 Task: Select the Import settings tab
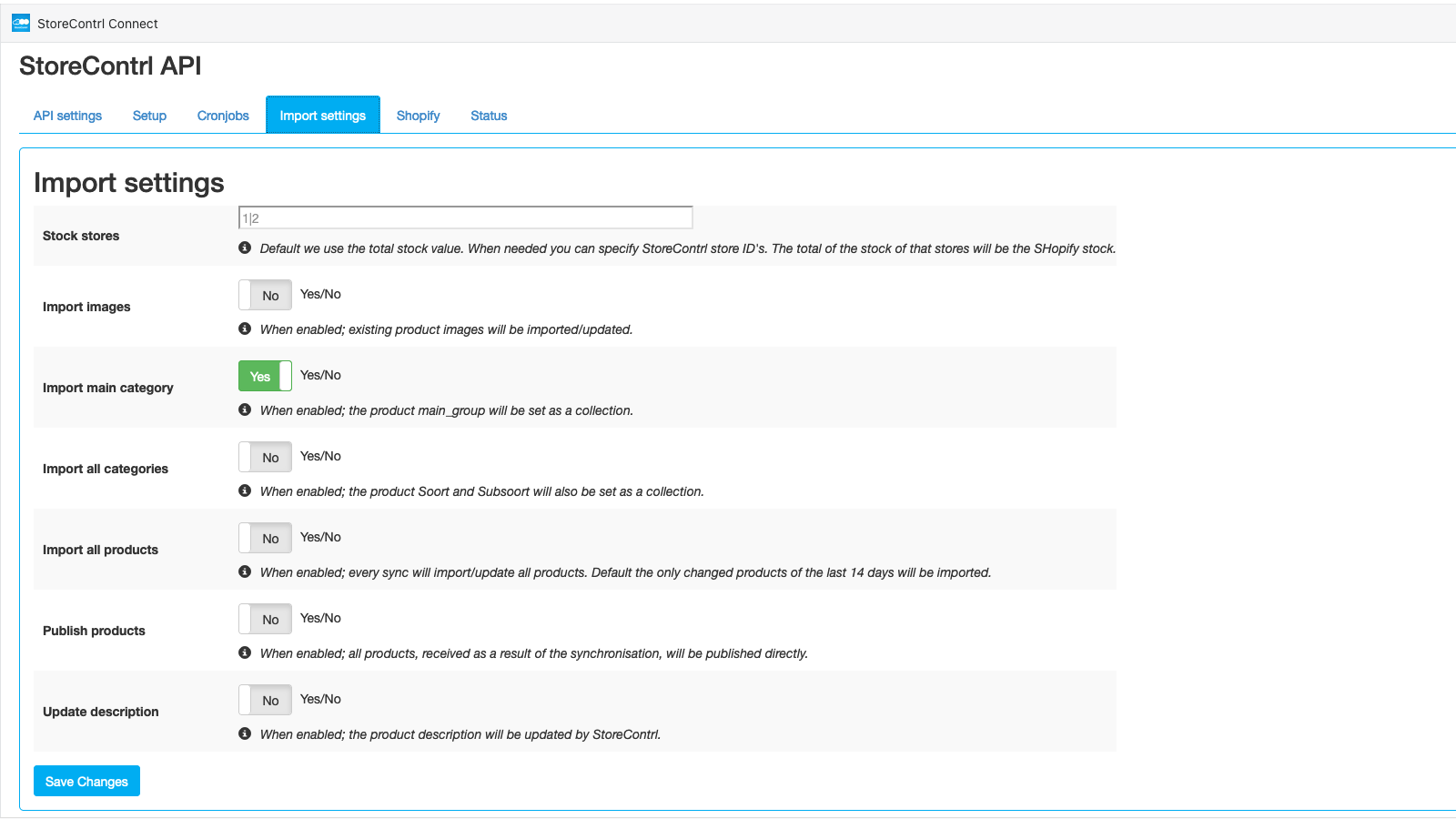coord(323,115)
